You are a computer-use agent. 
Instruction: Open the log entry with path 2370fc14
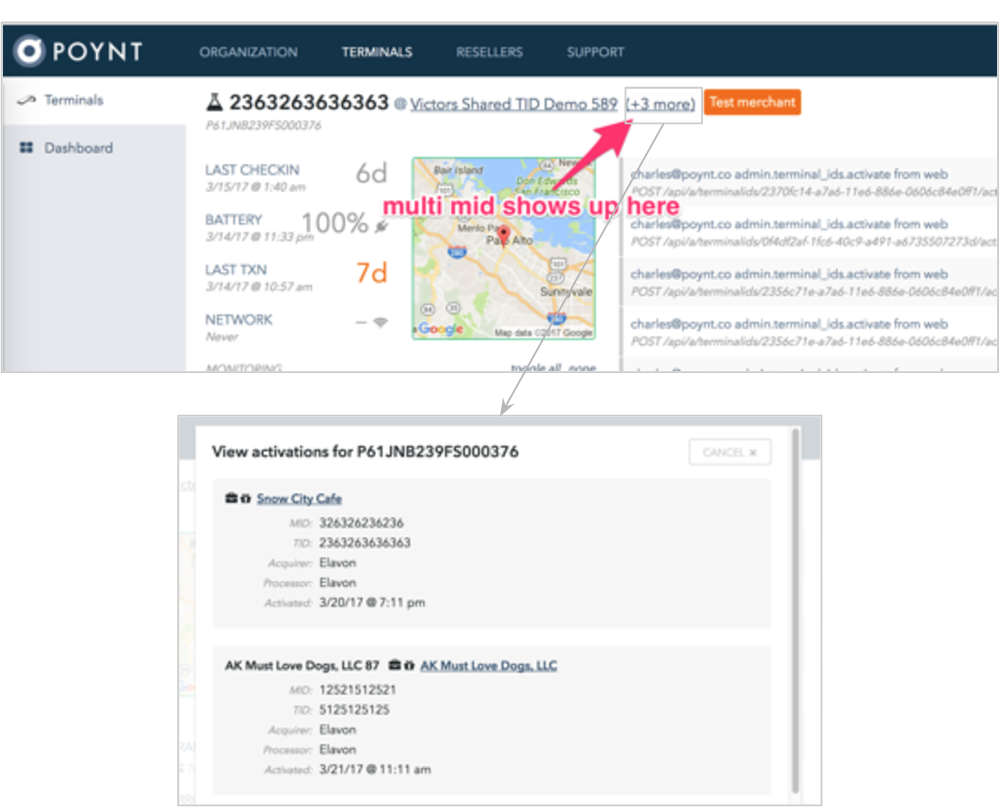[810, 182]
